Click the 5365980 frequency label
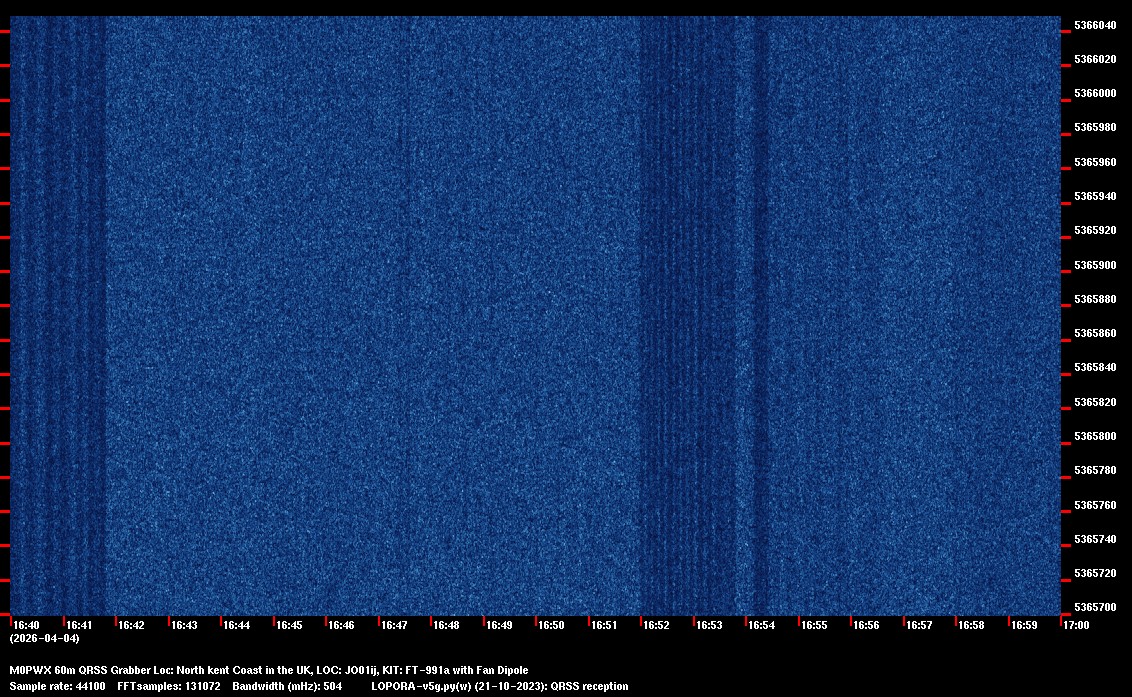The width and height of the screenshot is (1132, 697). click(x=1095, y=128)
